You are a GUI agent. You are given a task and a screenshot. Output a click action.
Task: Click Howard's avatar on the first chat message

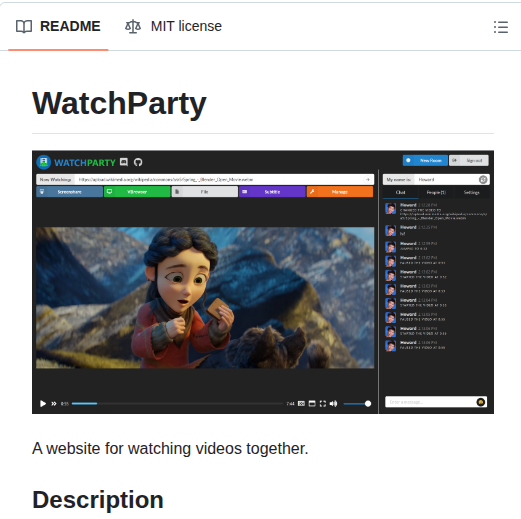[x=390, y=209]
